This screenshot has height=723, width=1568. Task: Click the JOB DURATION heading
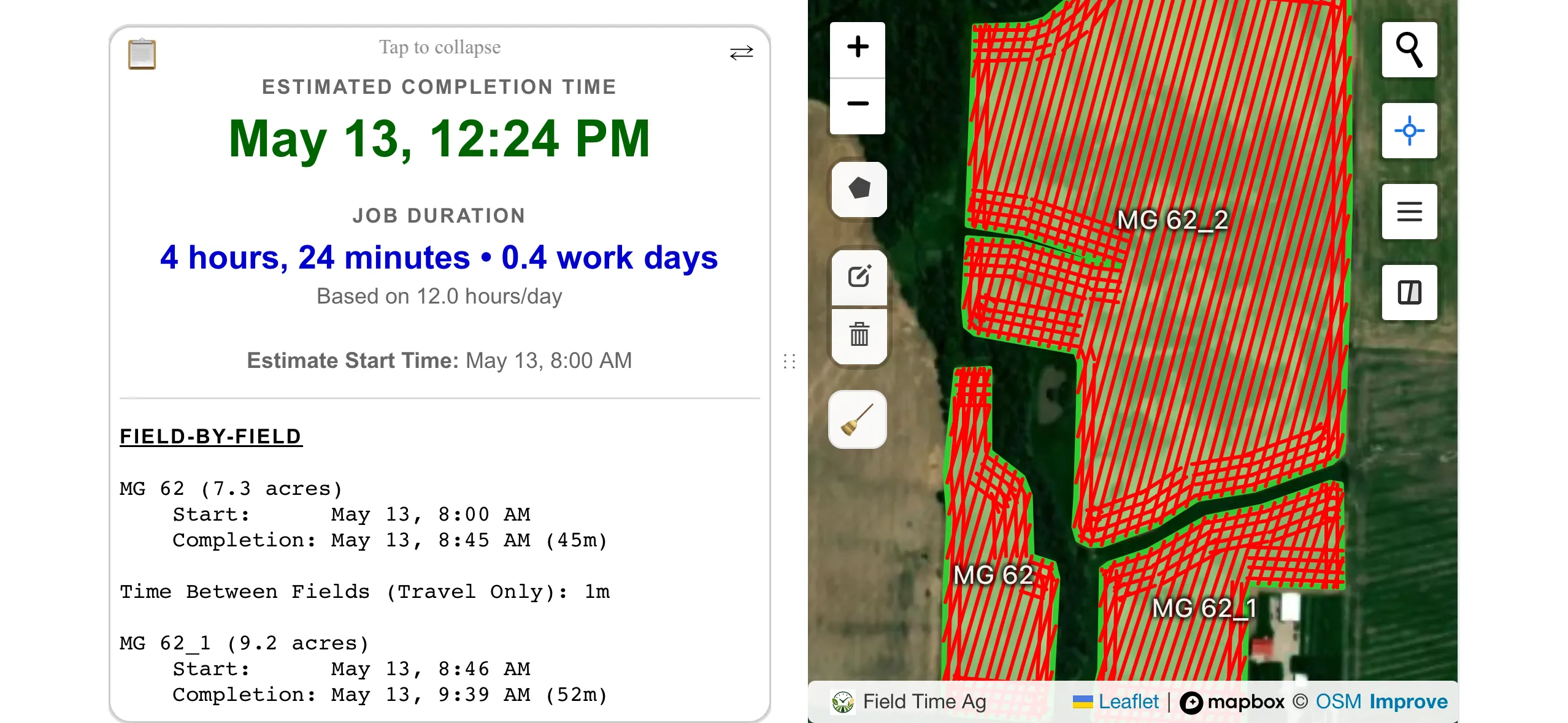tap(439, 216)
